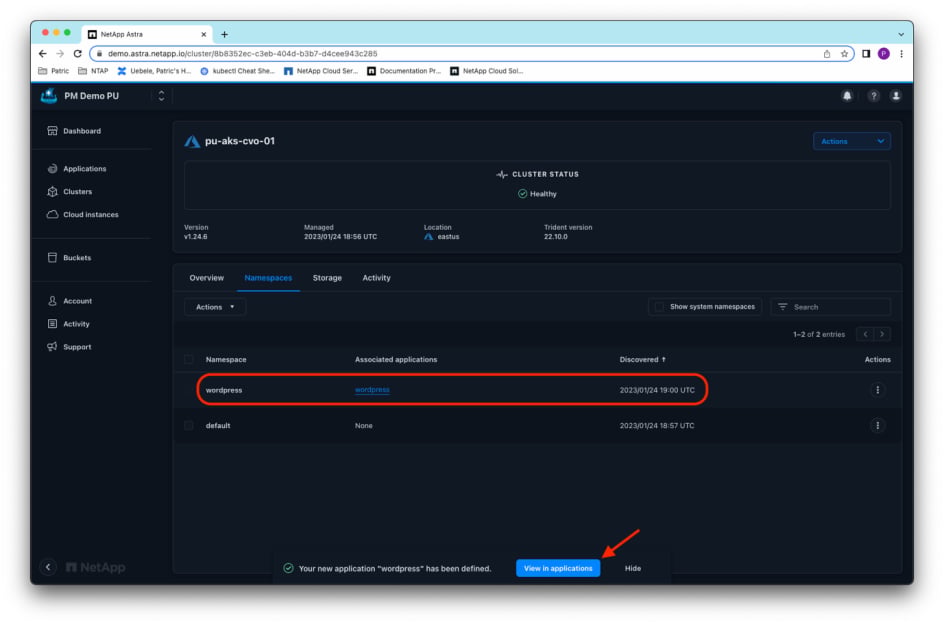Click View in applications button
The height and width of the screenshot is (625, 944).
[x=557, y=568]
